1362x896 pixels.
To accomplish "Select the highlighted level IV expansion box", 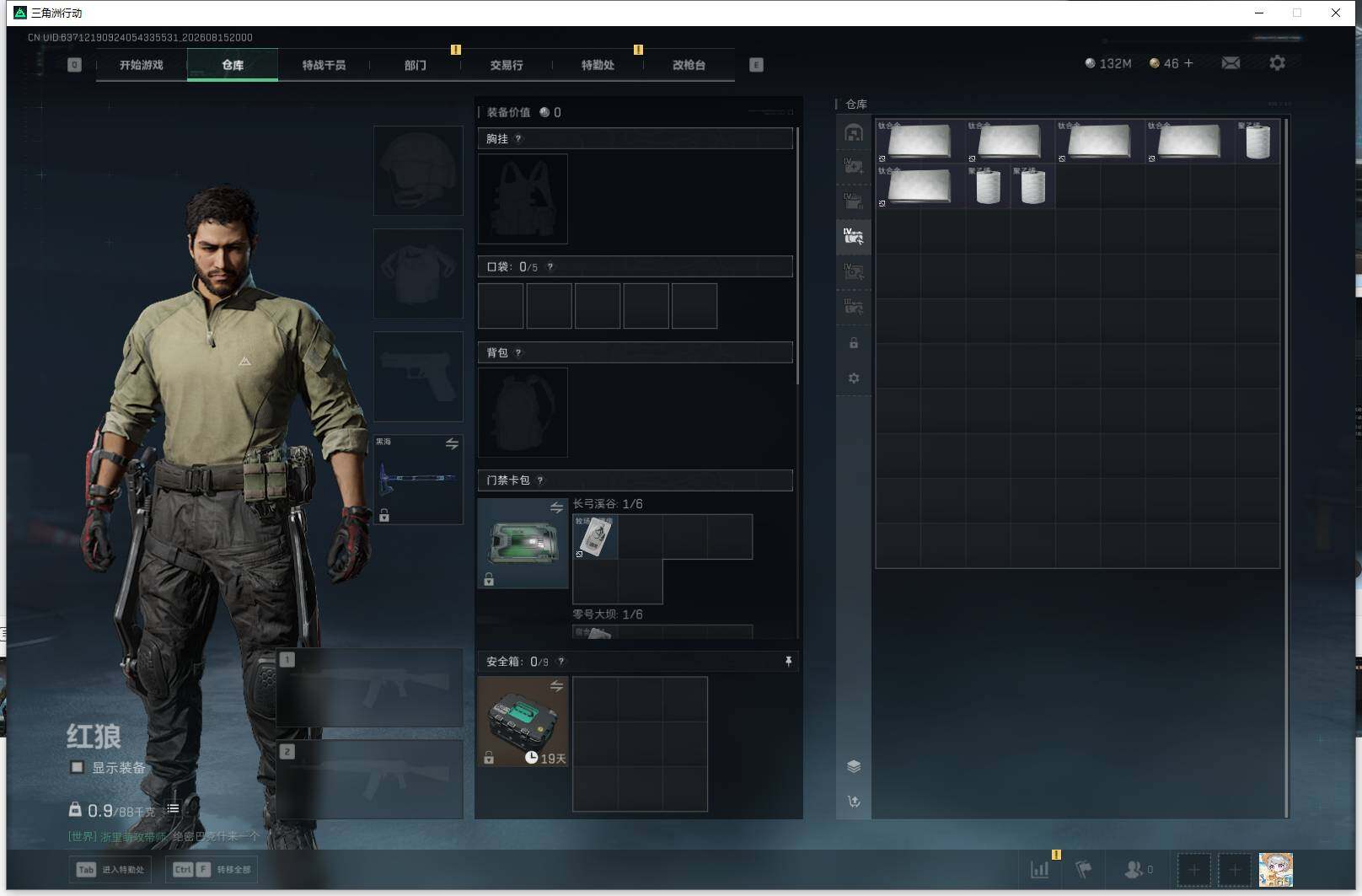I will click(x=854, y=236).
